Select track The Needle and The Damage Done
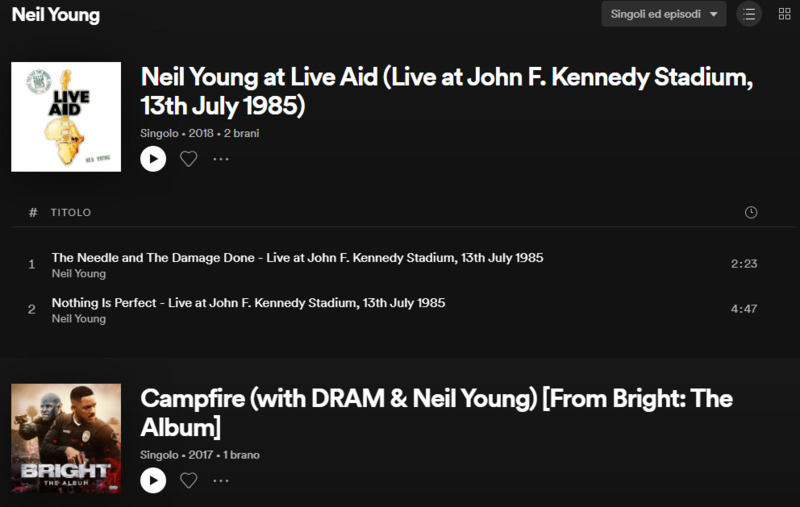 (x=297, y=257)
